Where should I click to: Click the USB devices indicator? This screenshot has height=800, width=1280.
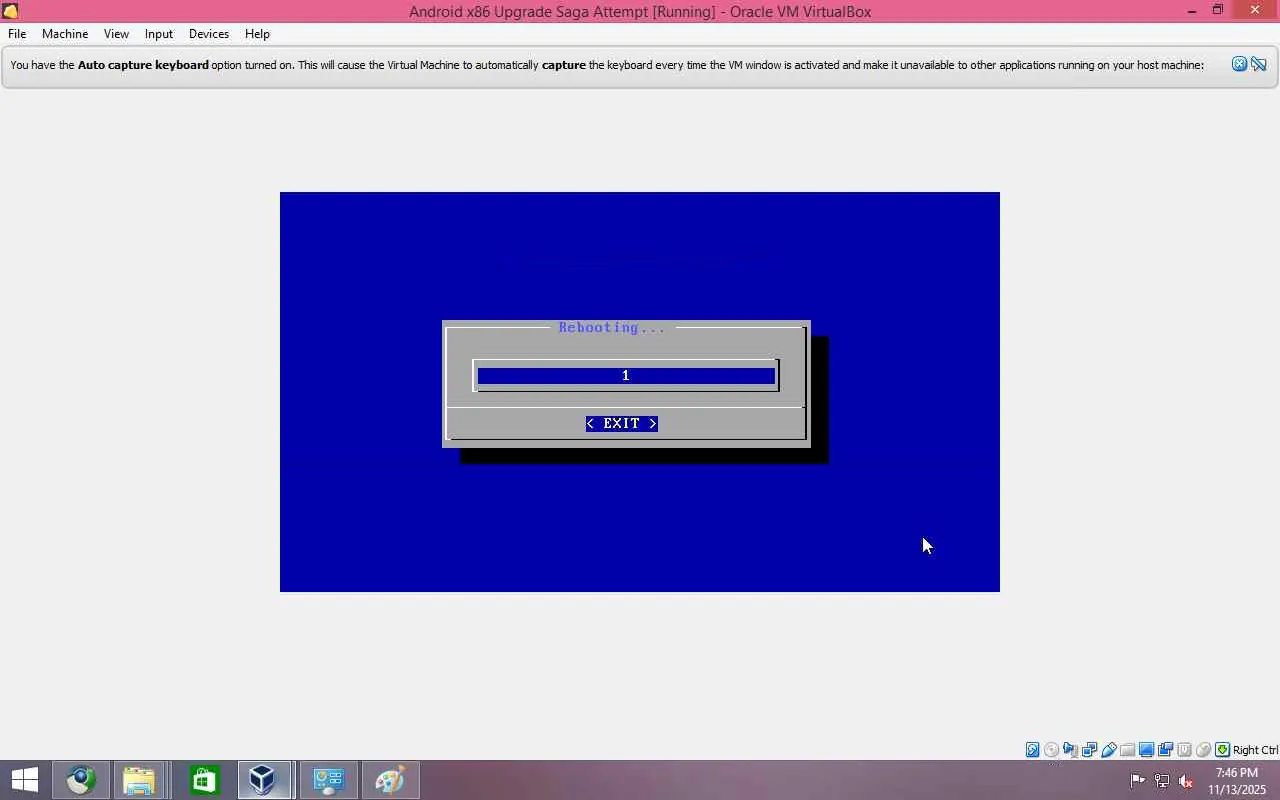click(x=1109, y=750)
